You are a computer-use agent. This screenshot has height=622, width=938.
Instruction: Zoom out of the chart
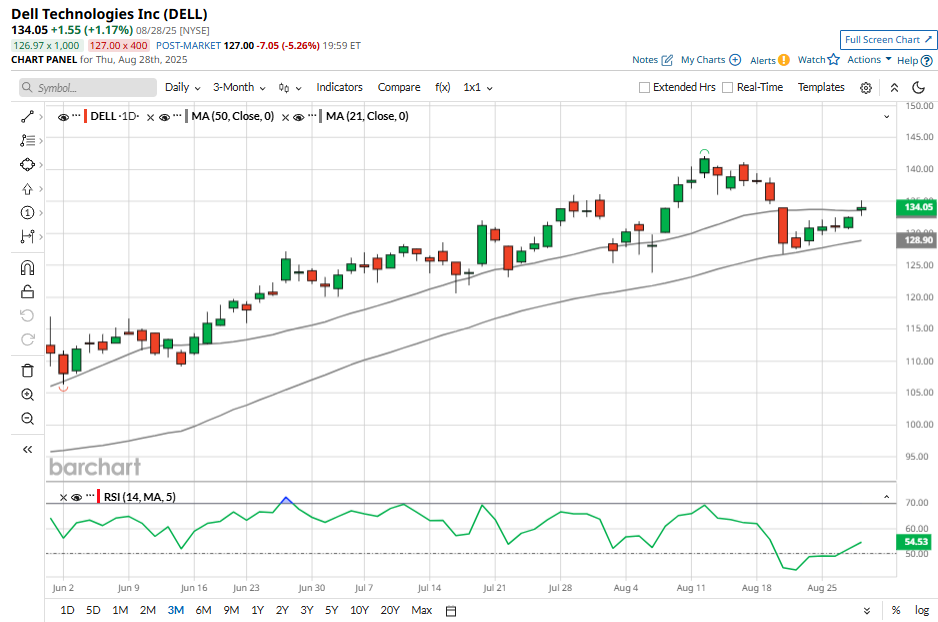tap(27, 419)
